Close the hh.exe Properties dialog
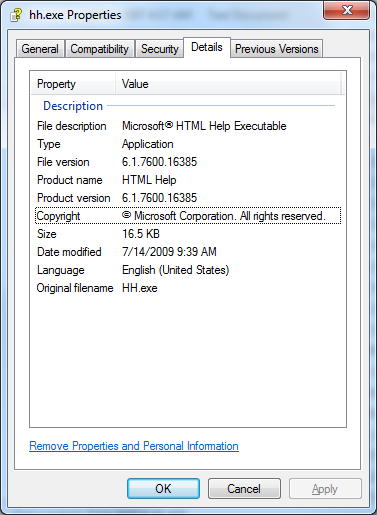The image size is (377, 515). tap(347, 10)
